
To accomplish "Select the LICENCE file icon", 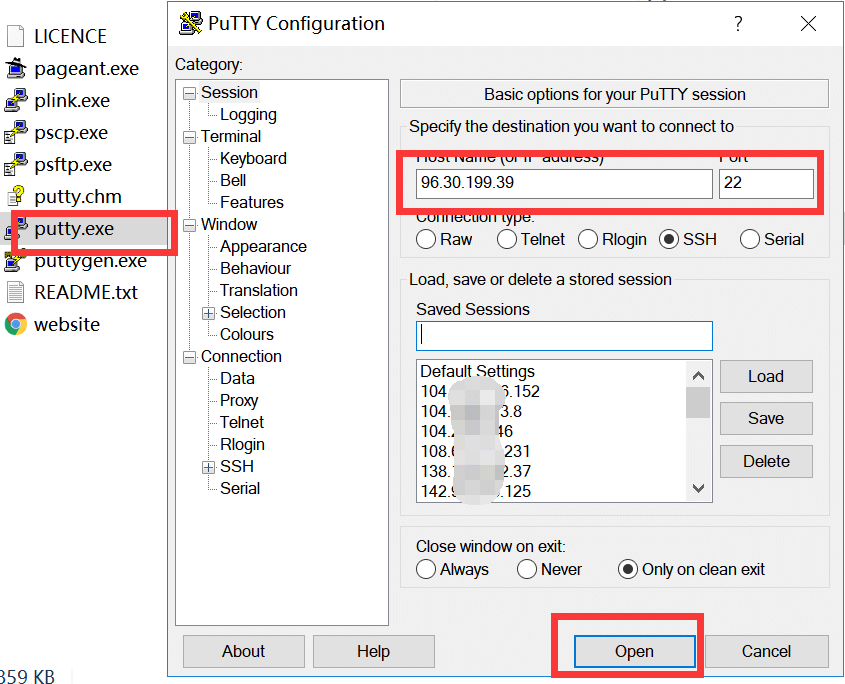I will point(16,36).
